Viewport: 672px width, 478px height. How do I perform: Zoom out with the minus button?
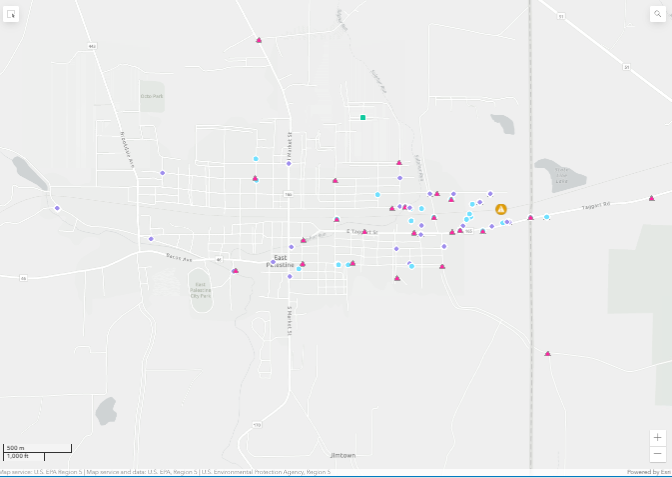coord(657,454)
